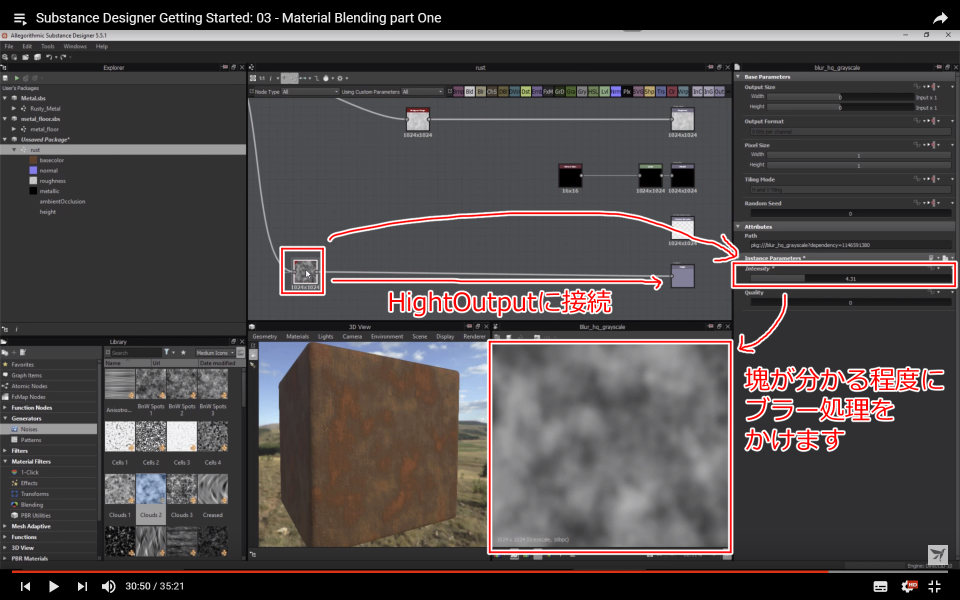Click the green play icon in Explorer toolbar
This screenshot has height=600, width=960.
[x=17, y=78]
